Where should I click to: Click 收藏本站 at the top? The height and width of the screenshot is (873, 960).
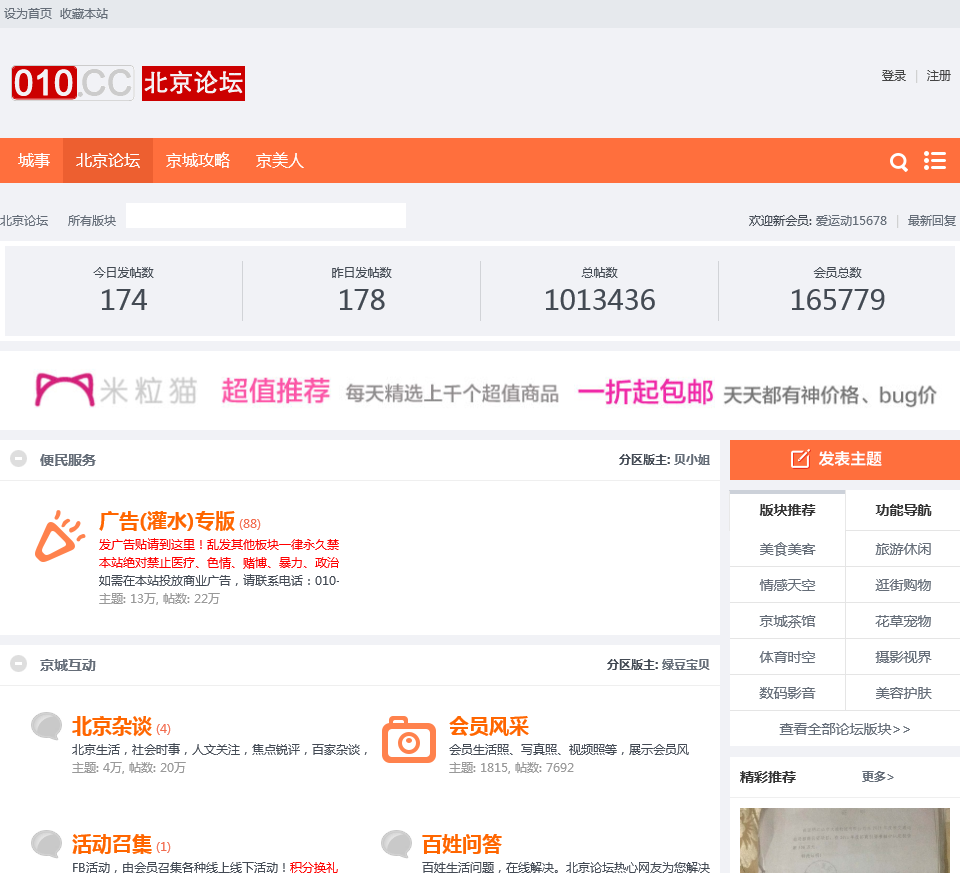pyautogui.click(x=84, y=13)
